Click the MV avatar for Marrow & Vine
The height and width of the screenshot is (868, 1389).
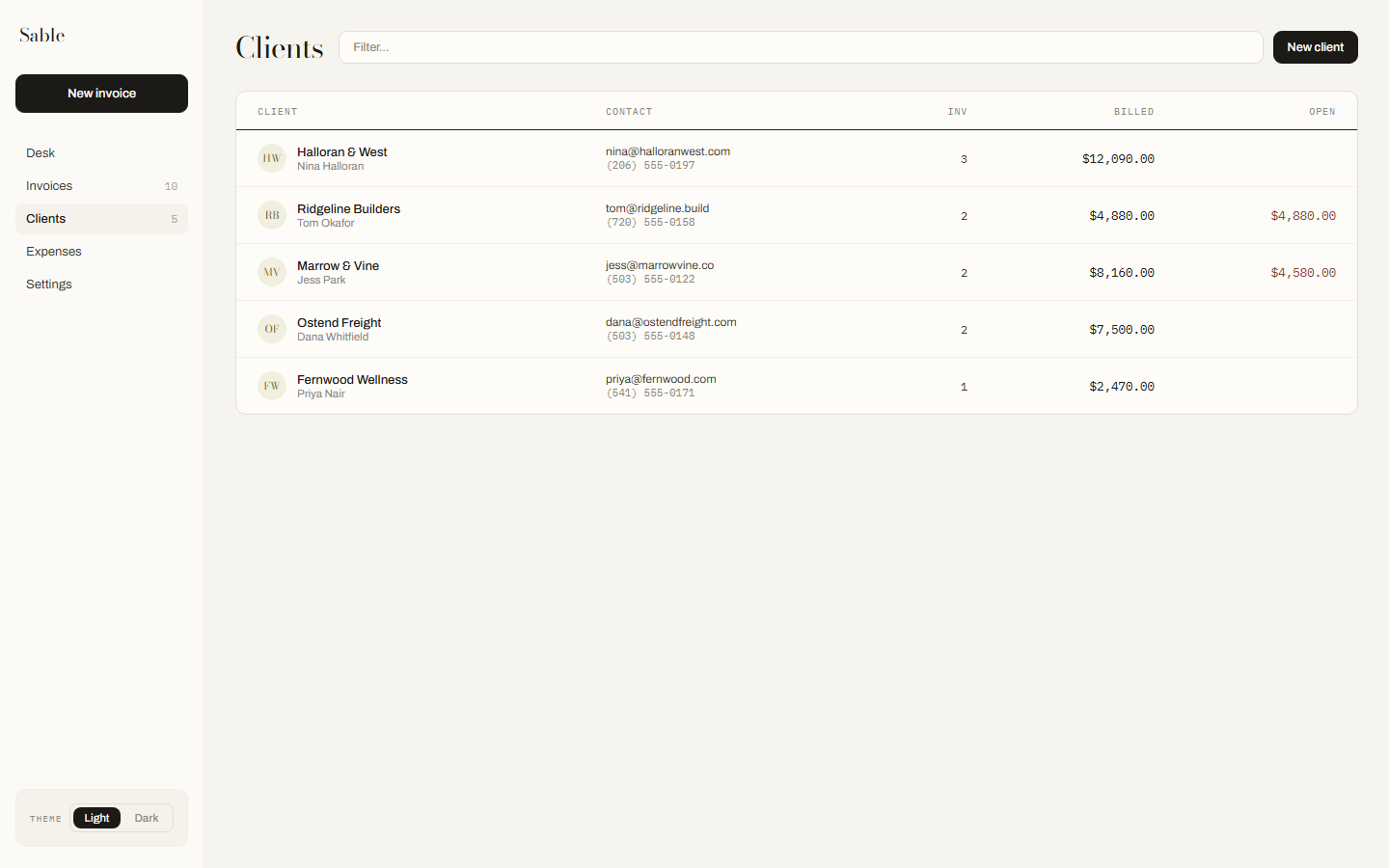272,272
